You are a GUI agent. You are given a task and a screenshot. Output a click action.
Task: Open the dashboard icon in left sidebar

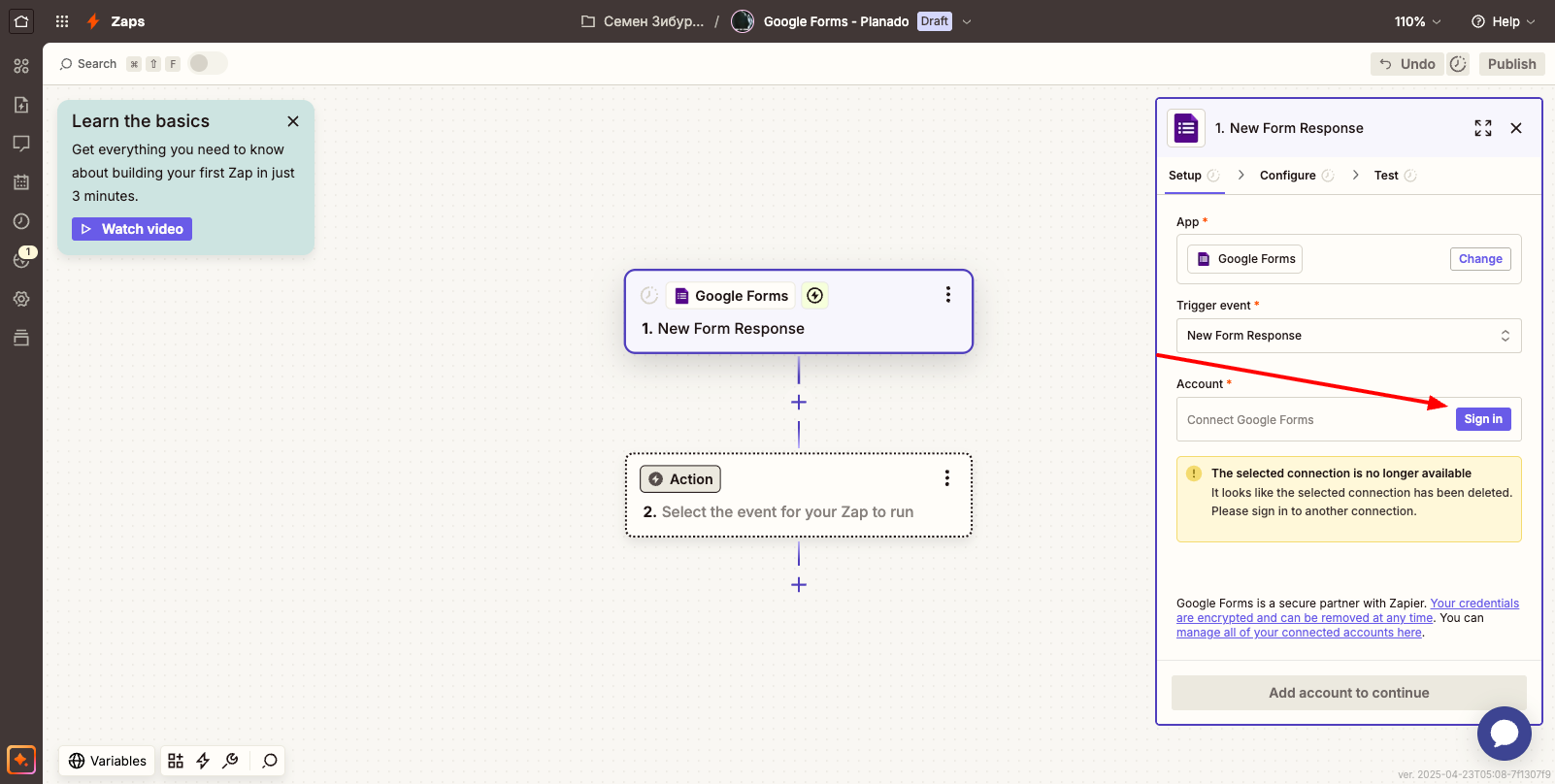pos(21,66)
